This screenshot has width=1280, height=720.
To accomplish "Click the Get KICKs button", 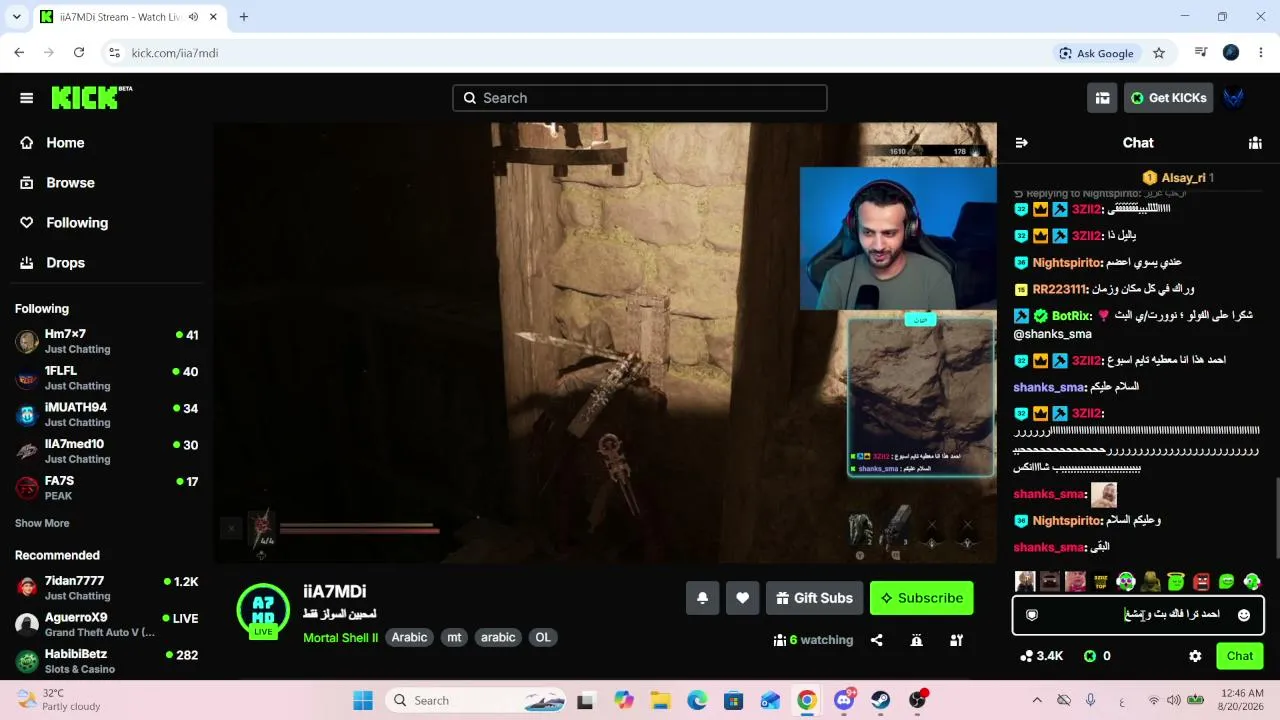I will (x=1169, y=98).
